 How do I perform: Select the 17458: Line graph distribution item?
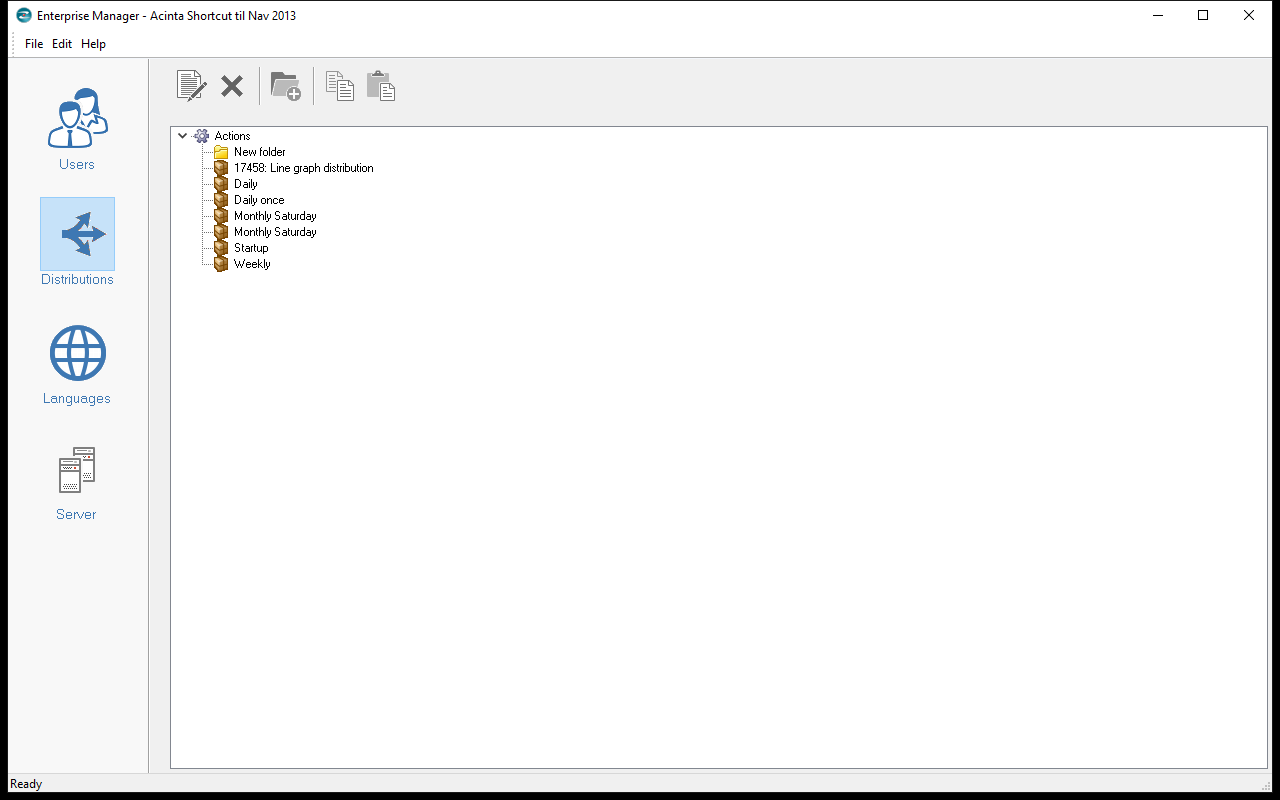click(303, 168)
